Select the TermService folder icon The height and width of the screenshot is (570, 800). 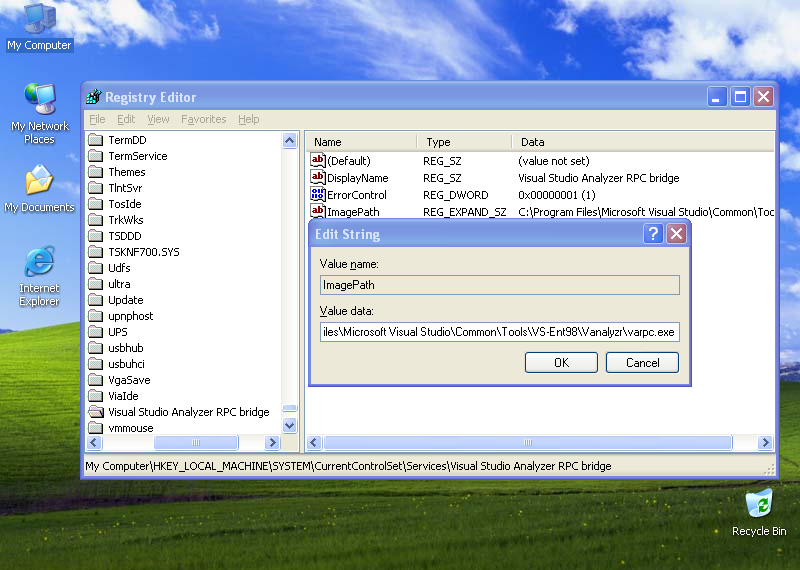95,156
